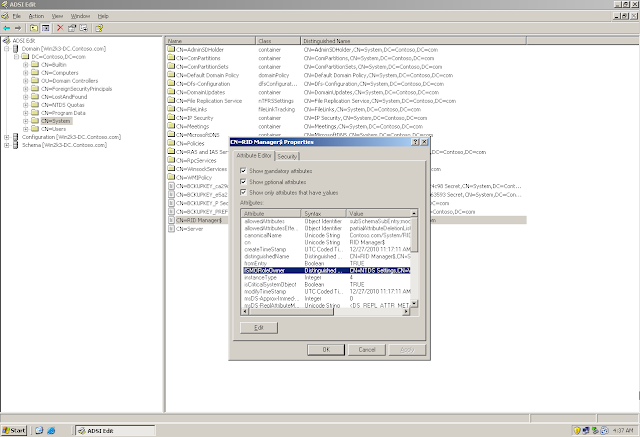This screenshot has height=437, width=640.
Task: Click the Configuration server icon in tree
Action: click(x=16, y=137)
